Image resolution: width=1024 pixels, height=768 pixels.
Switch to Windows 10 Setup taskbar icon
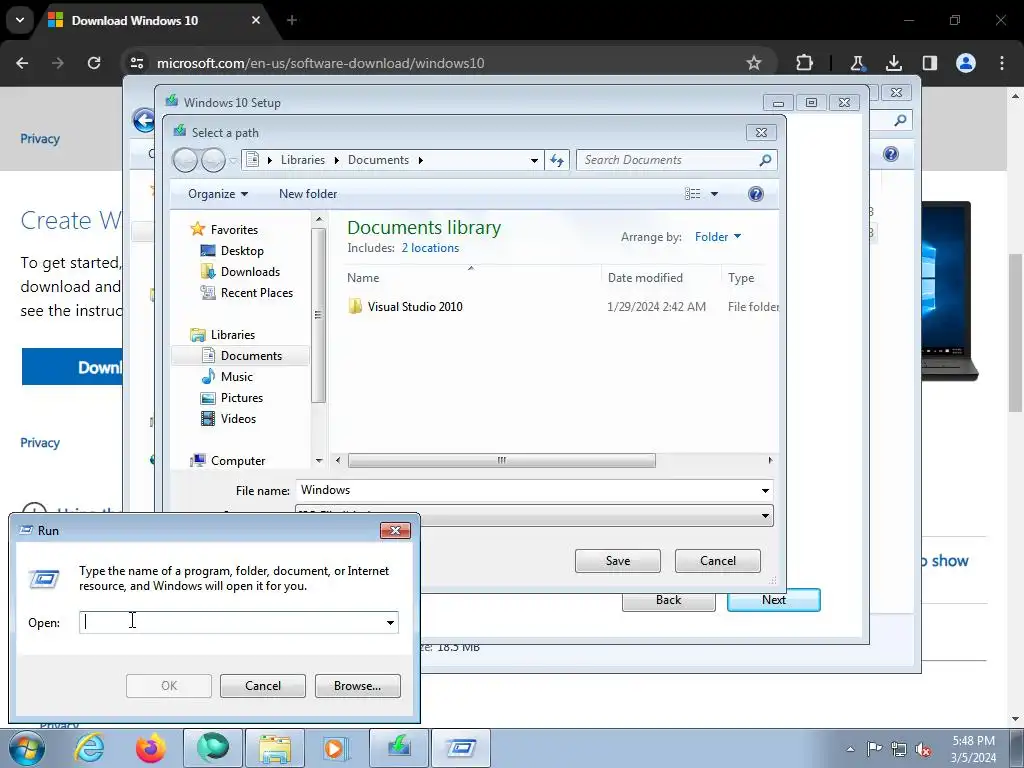pyautogui.click(x=398, y=748)
